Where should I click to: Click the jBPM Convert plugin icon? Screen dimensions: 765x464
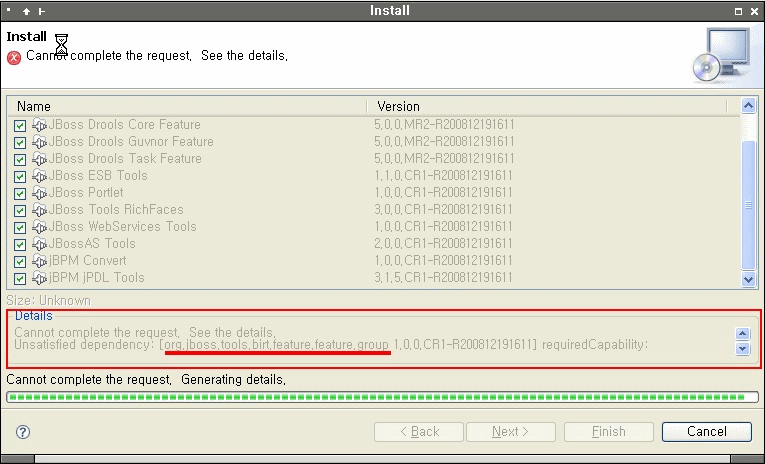click(40, 261)
